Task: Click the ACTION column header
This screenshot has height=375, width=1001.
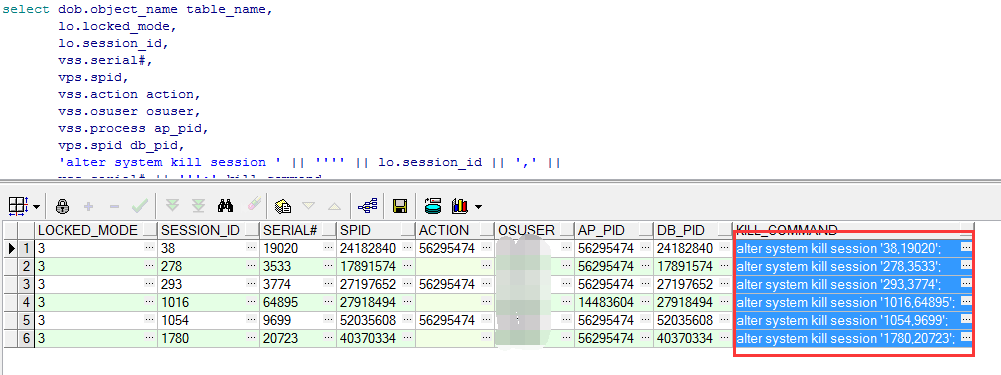Action: [455, 230]
